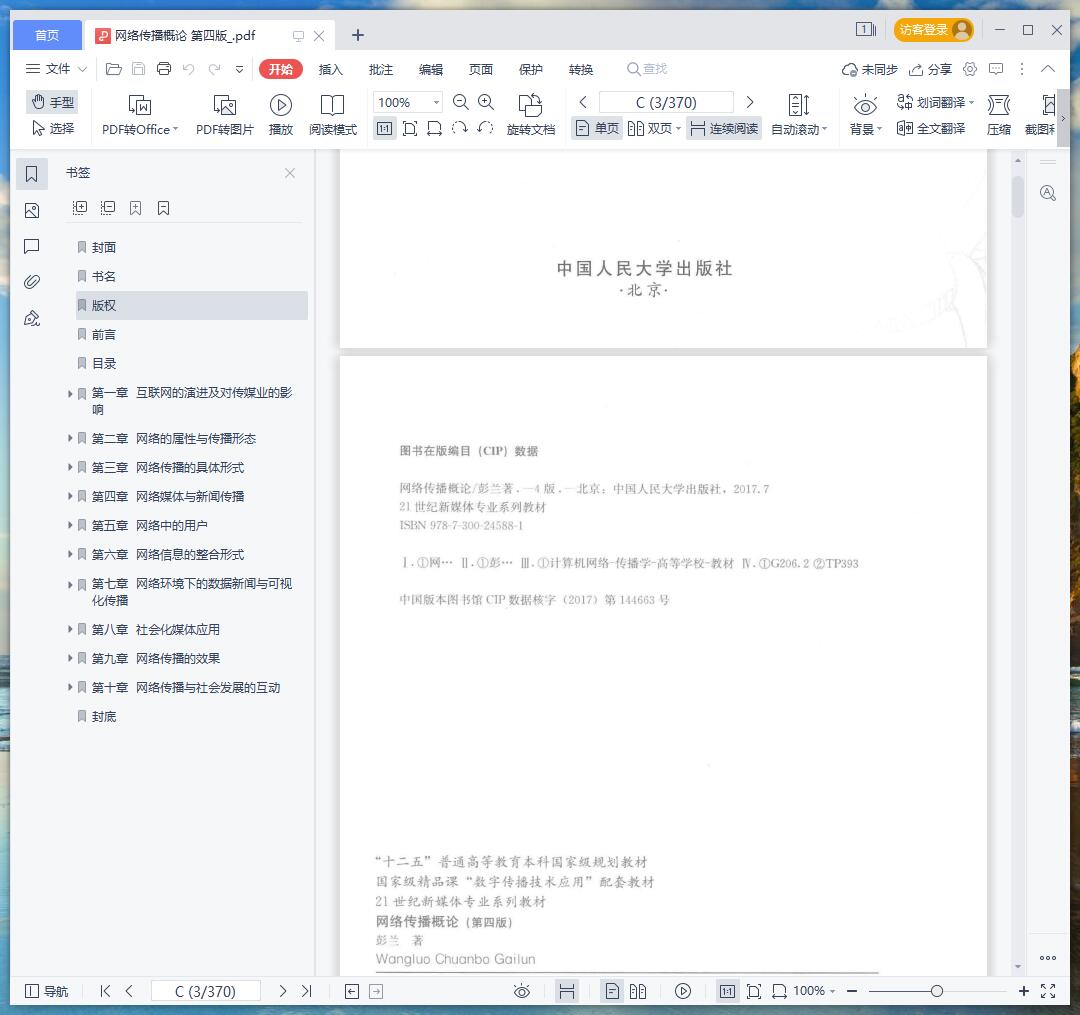The width and height of the screenshot is (1080, 1015).
Task: Open the attachments paperclip panel
Action: 32,282
